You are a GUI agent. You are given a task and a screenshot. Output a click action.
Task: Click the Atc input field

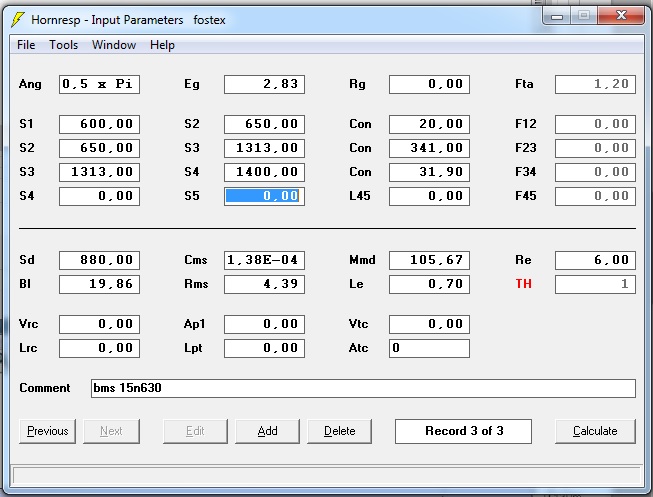(x=429, y=348)
